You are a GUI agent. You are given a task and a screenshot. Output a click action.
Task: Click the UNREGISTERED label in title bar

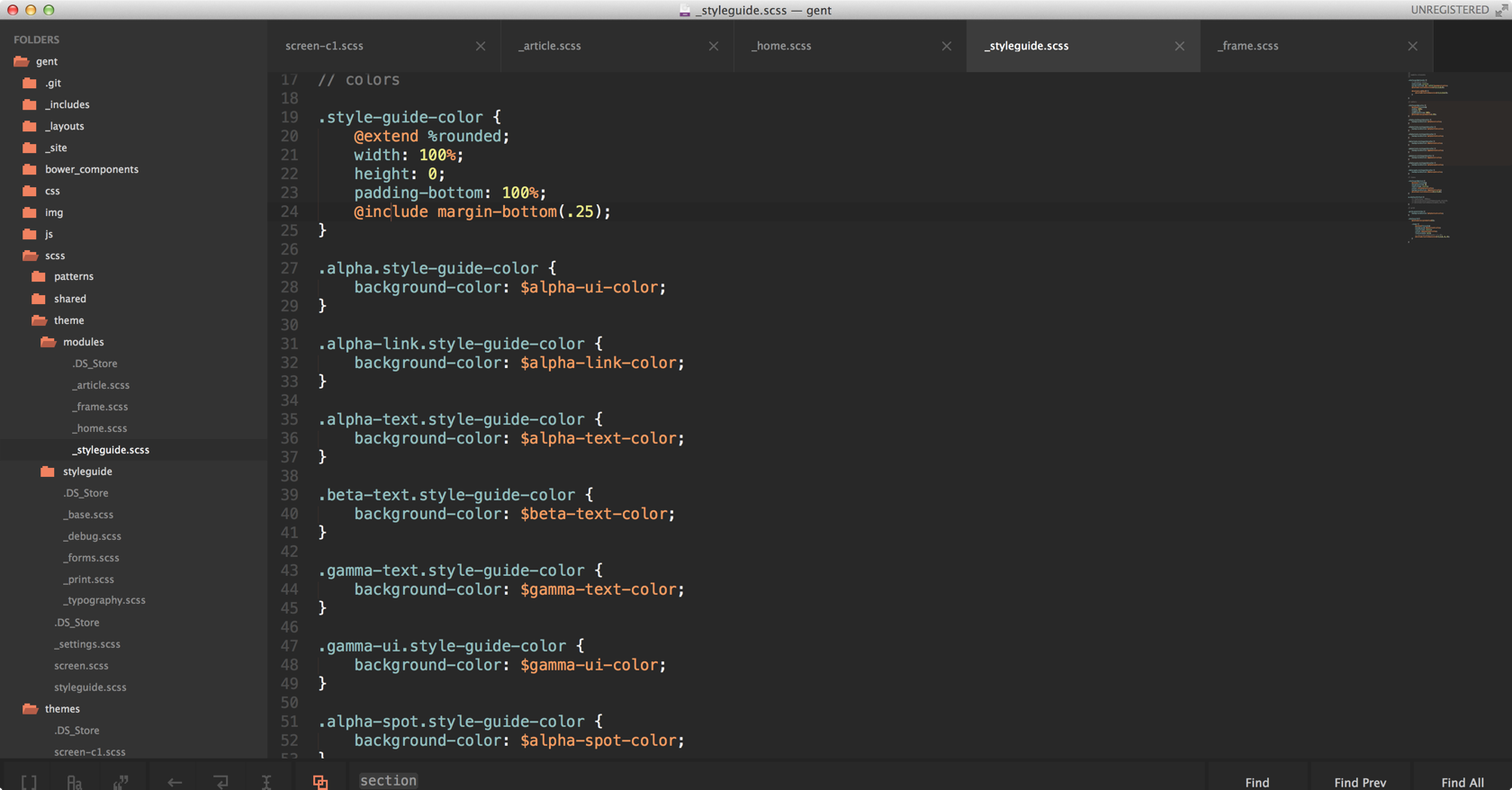(1449, 10)
